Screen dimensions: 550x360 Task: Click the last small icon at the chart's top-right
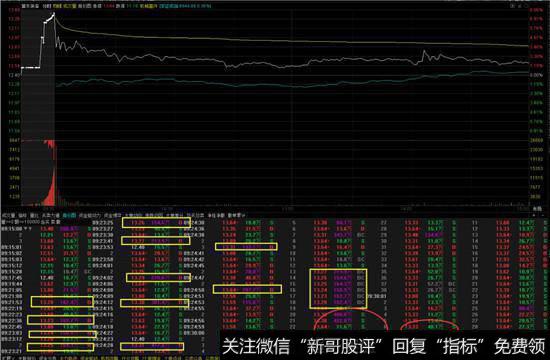pos(526,6)
